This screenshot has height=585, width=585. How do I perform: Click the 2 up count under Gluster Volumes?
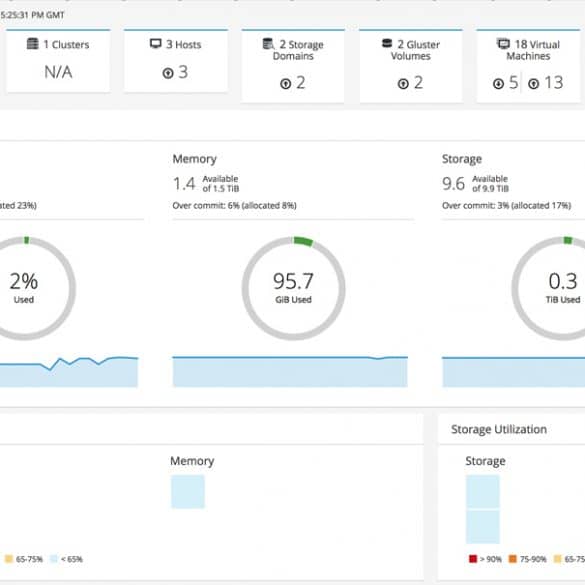click(x=418, y=83)
